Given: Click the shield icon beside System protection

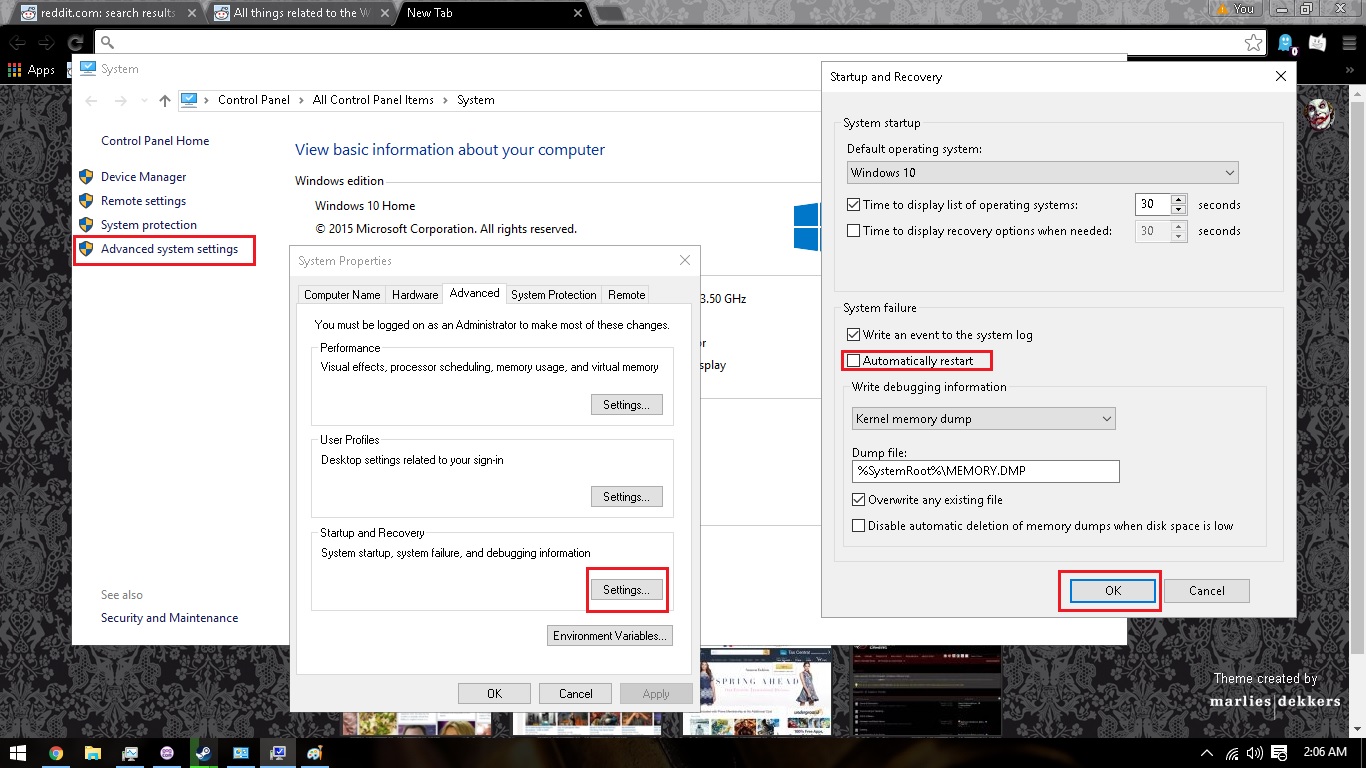Looking at the screenshot, I should click(x=86, y=225).
